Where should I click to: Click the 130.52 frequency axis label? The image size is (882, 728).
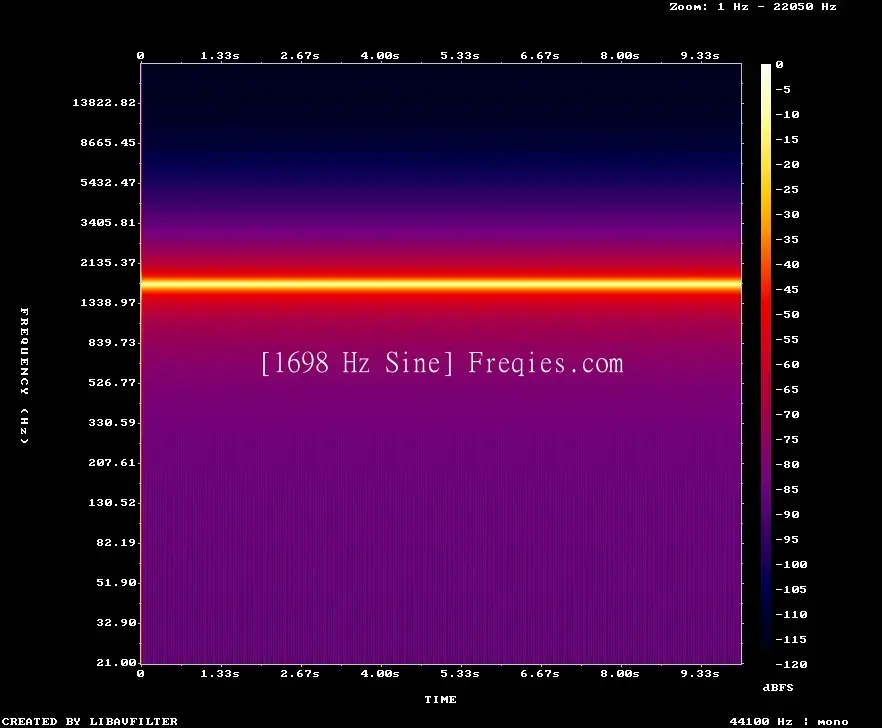click(x=112, y=502)
